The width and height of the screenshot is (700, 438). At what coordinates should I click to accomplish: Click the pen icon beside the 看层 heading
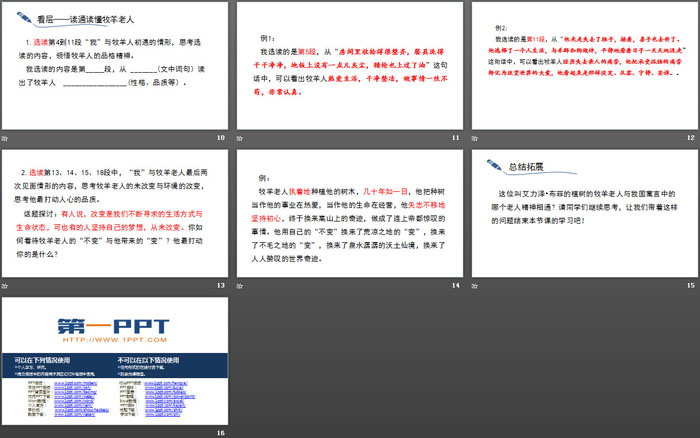pyautogui.click(x=22, y=17)
